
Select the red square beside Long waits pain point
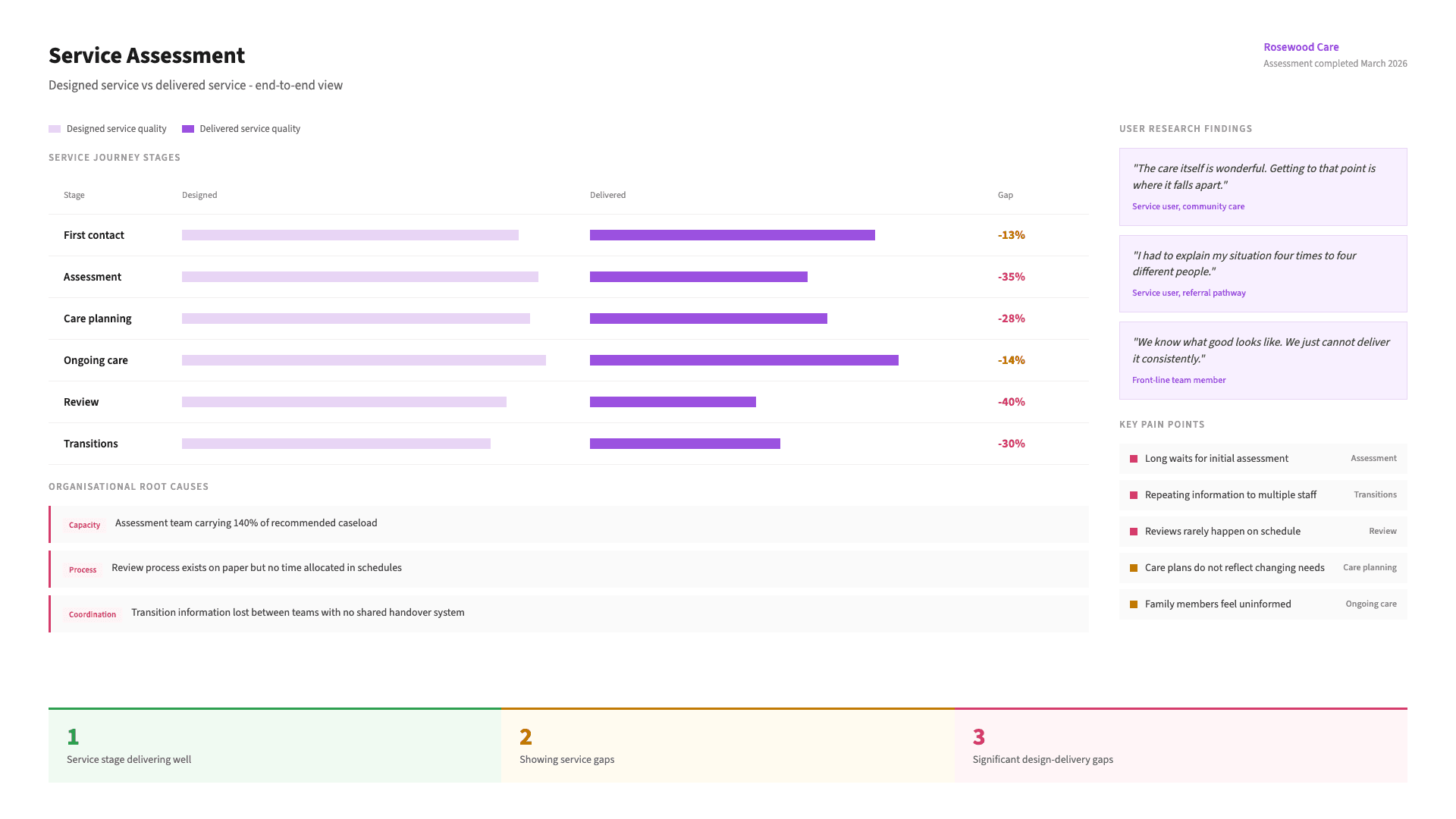pos(1133,458)
